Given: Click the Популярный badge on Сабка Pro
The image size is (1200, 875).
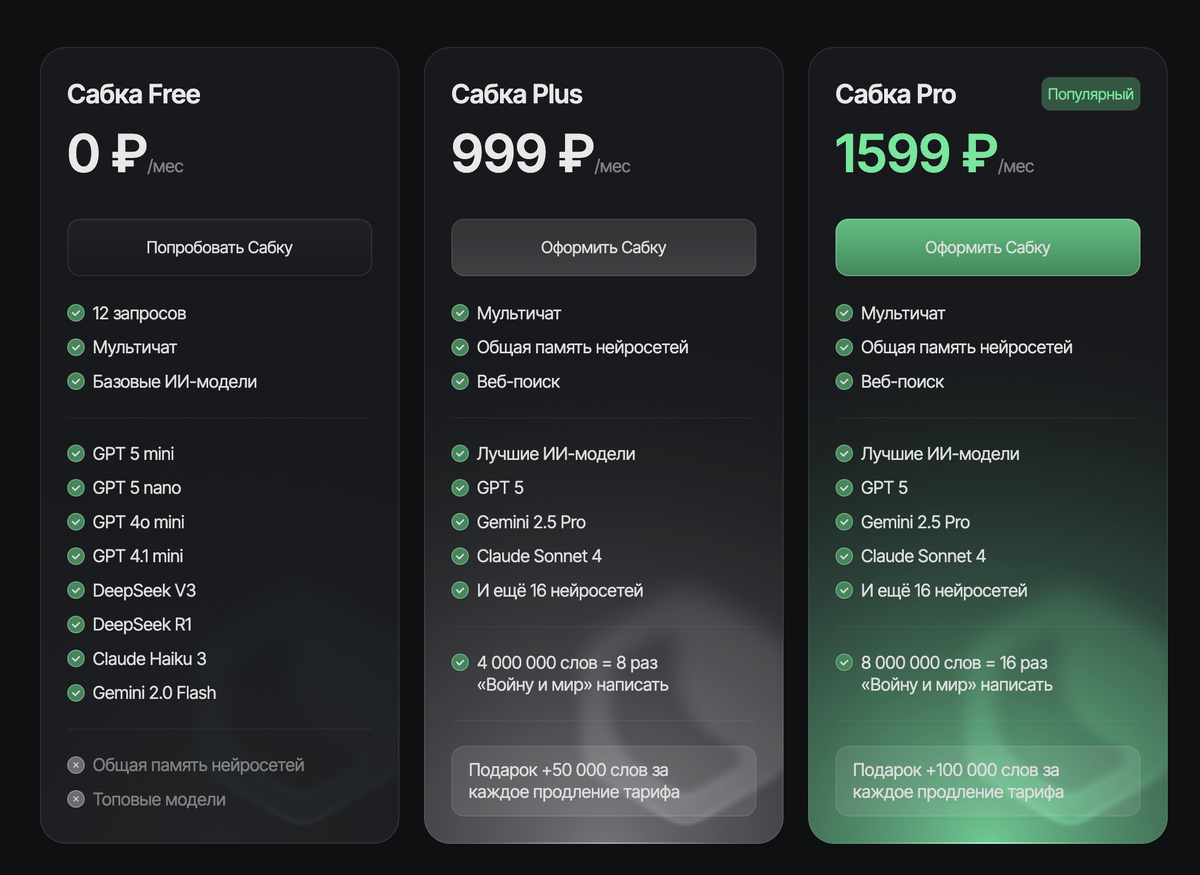Looking at the screenshot, I should (1090, 95).
